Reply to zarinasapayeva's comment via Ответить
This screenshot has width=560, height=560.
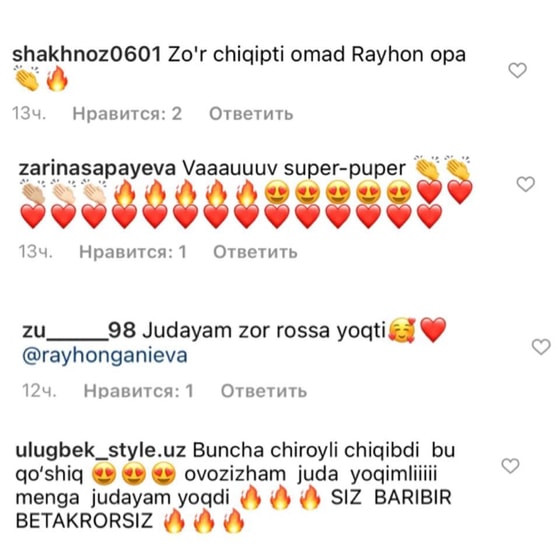(255, 252)
